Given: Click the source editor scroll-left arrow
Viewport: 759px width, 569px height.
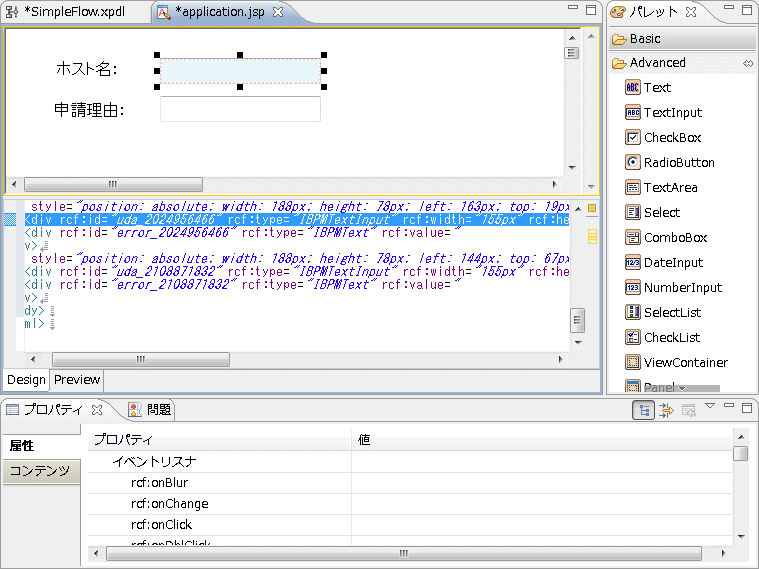Looking at the screenshot, I should tap(33, 360).
